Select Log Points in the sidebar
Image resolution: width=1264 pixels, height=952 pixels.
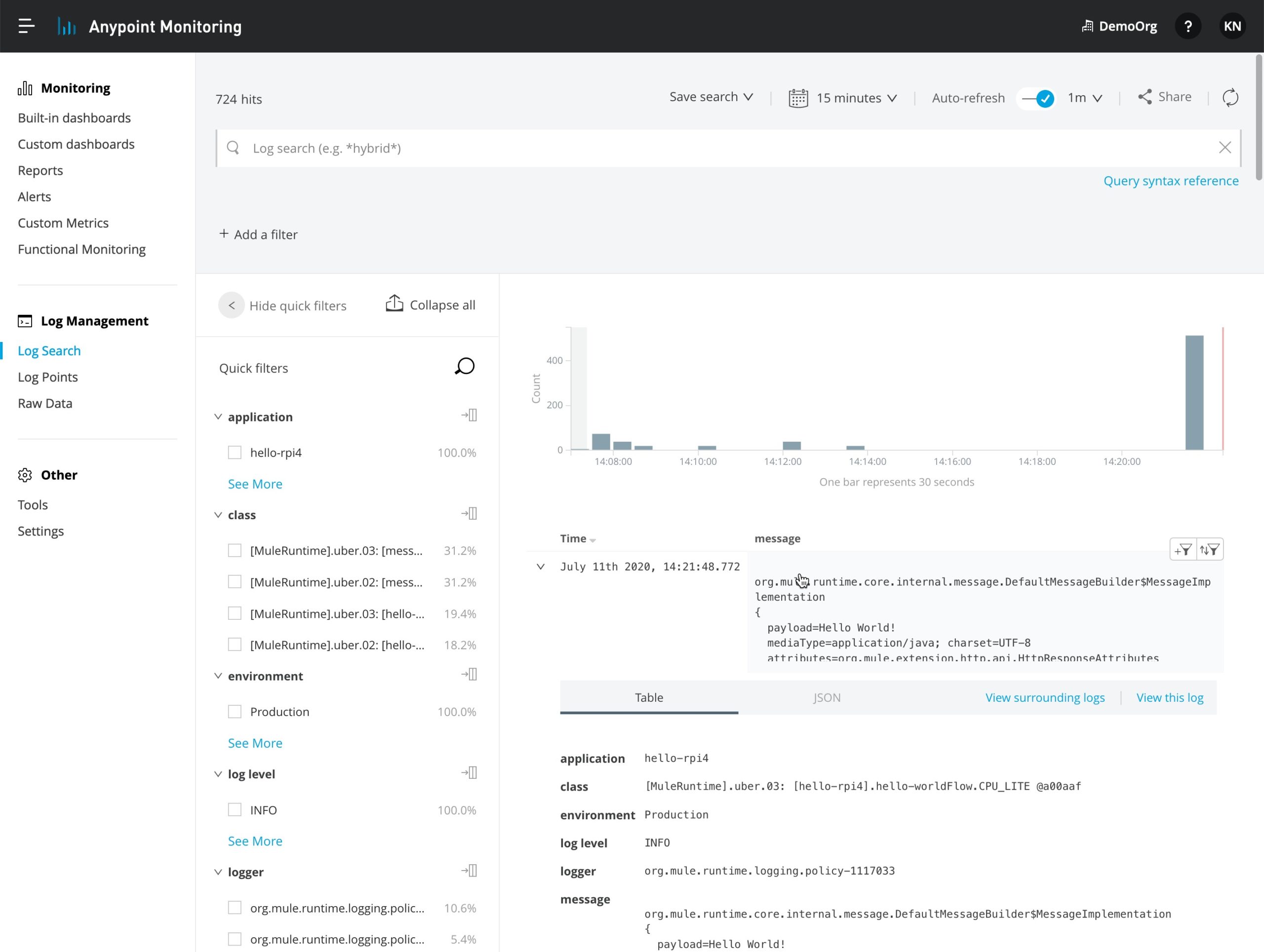coord(47,377)
